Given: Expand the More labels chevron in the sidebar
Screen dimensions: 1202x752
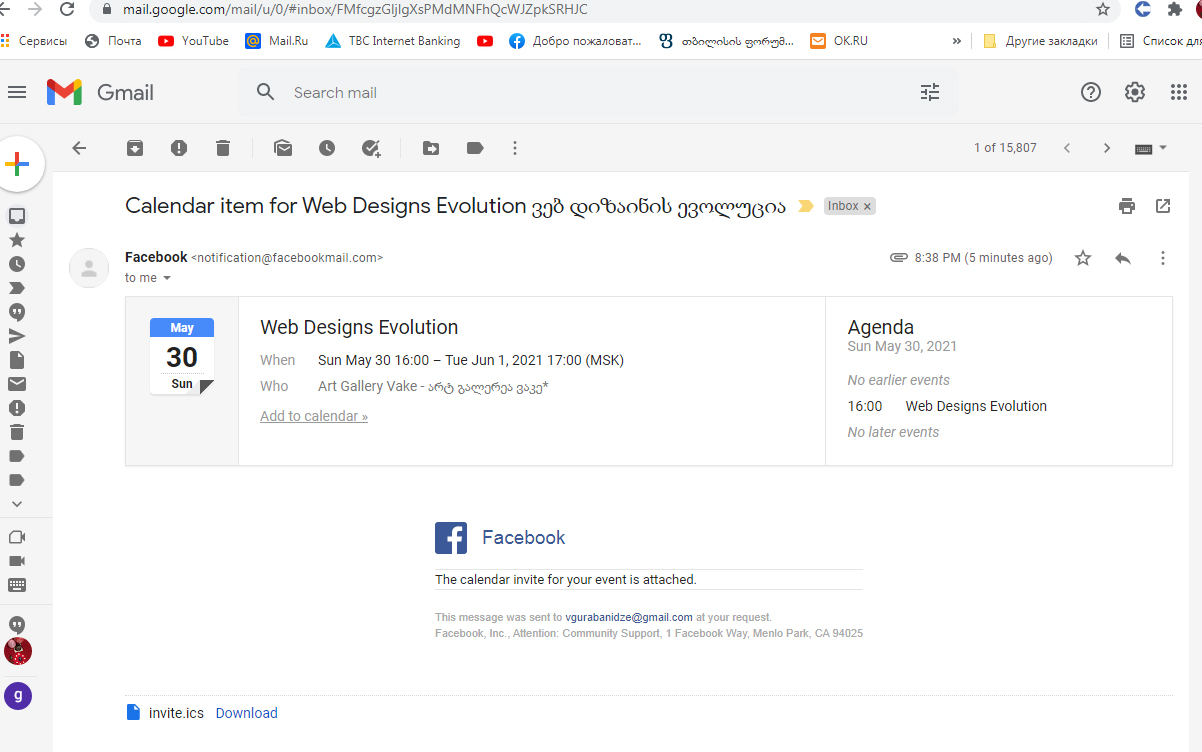Looking at the screenshot, I should (17, 504).
